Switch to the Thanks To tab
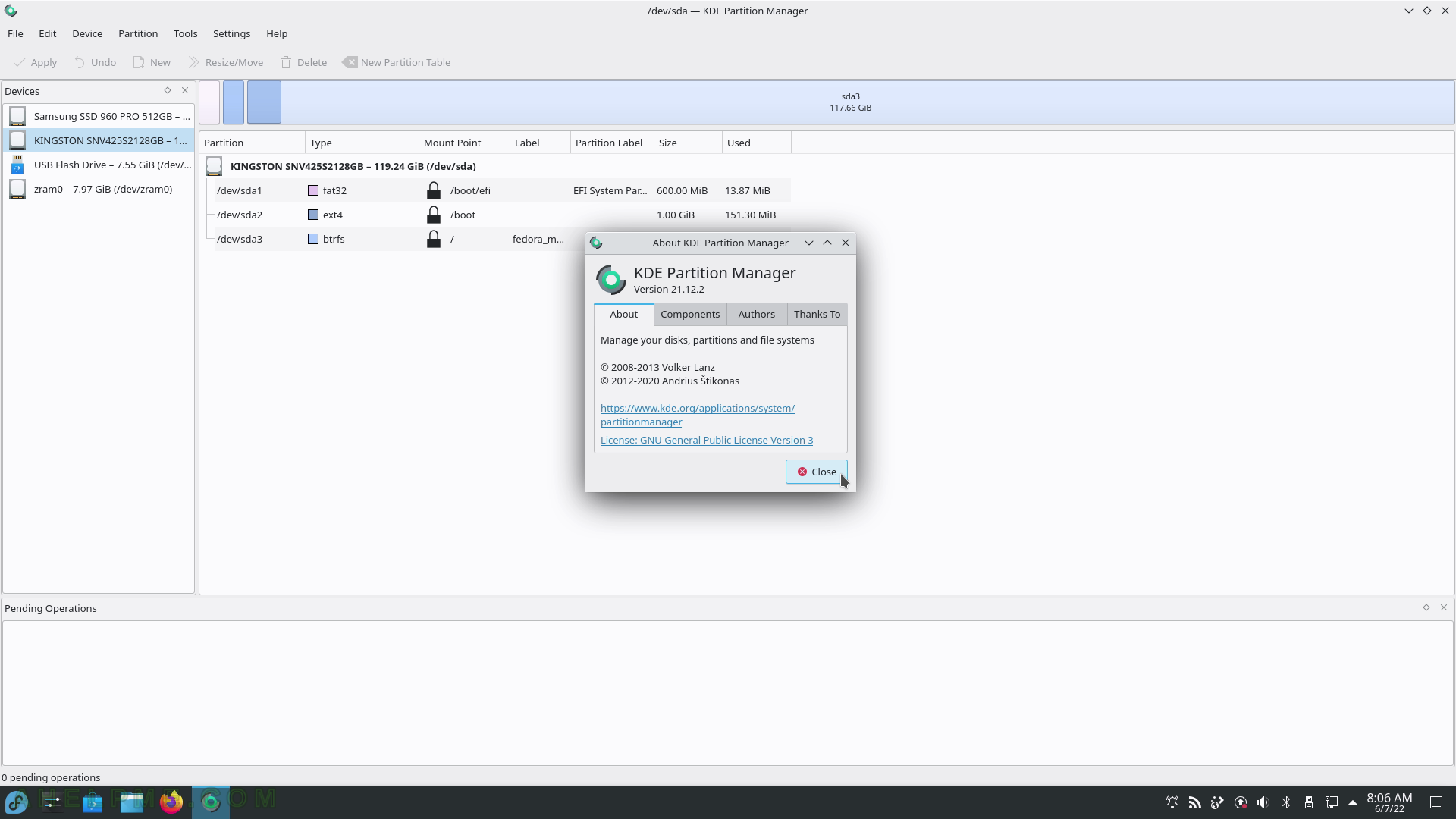Image resolution: width=1456 pixels, height=819 pixels. 817,314
